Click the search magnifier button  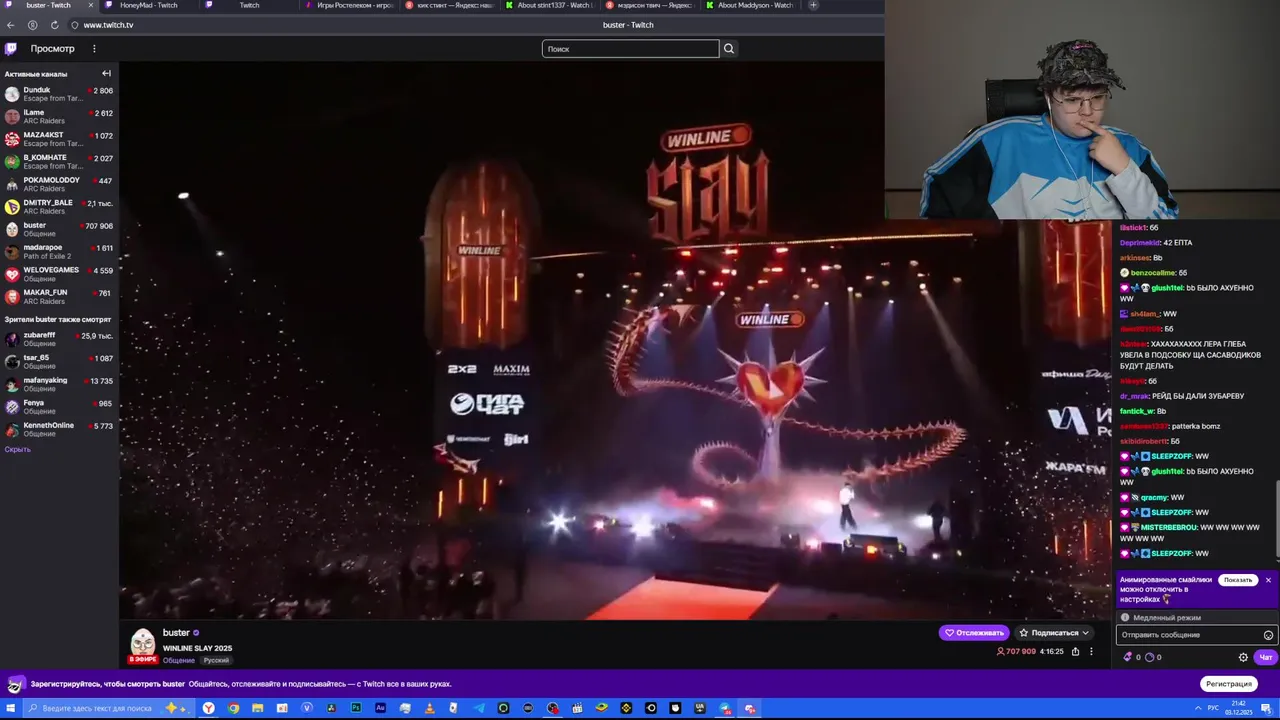click(x=729, y=48)
